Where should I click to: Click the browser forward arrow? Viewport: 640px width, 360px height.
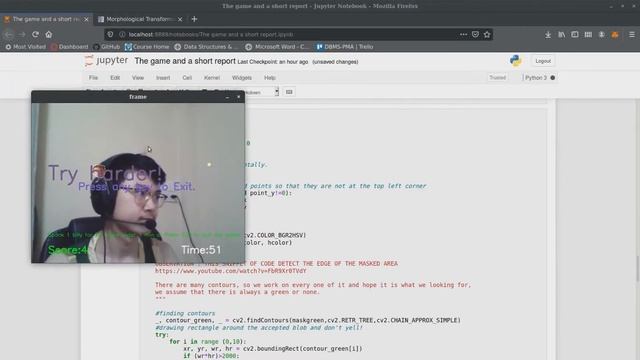pyautogui.click(x=22, y=35)
